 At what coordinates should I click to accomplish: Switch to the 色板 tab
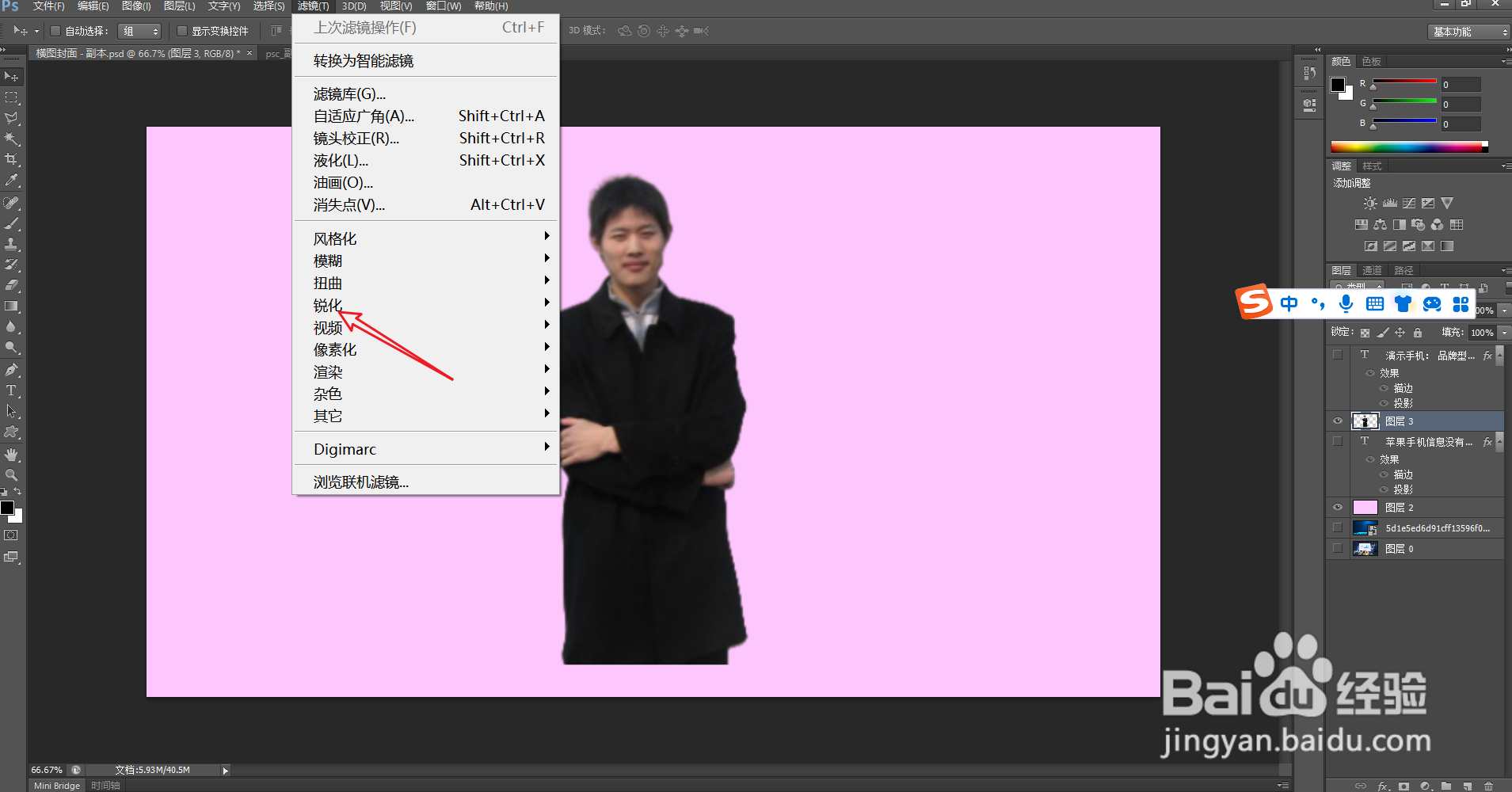(x=1372, y=61)
